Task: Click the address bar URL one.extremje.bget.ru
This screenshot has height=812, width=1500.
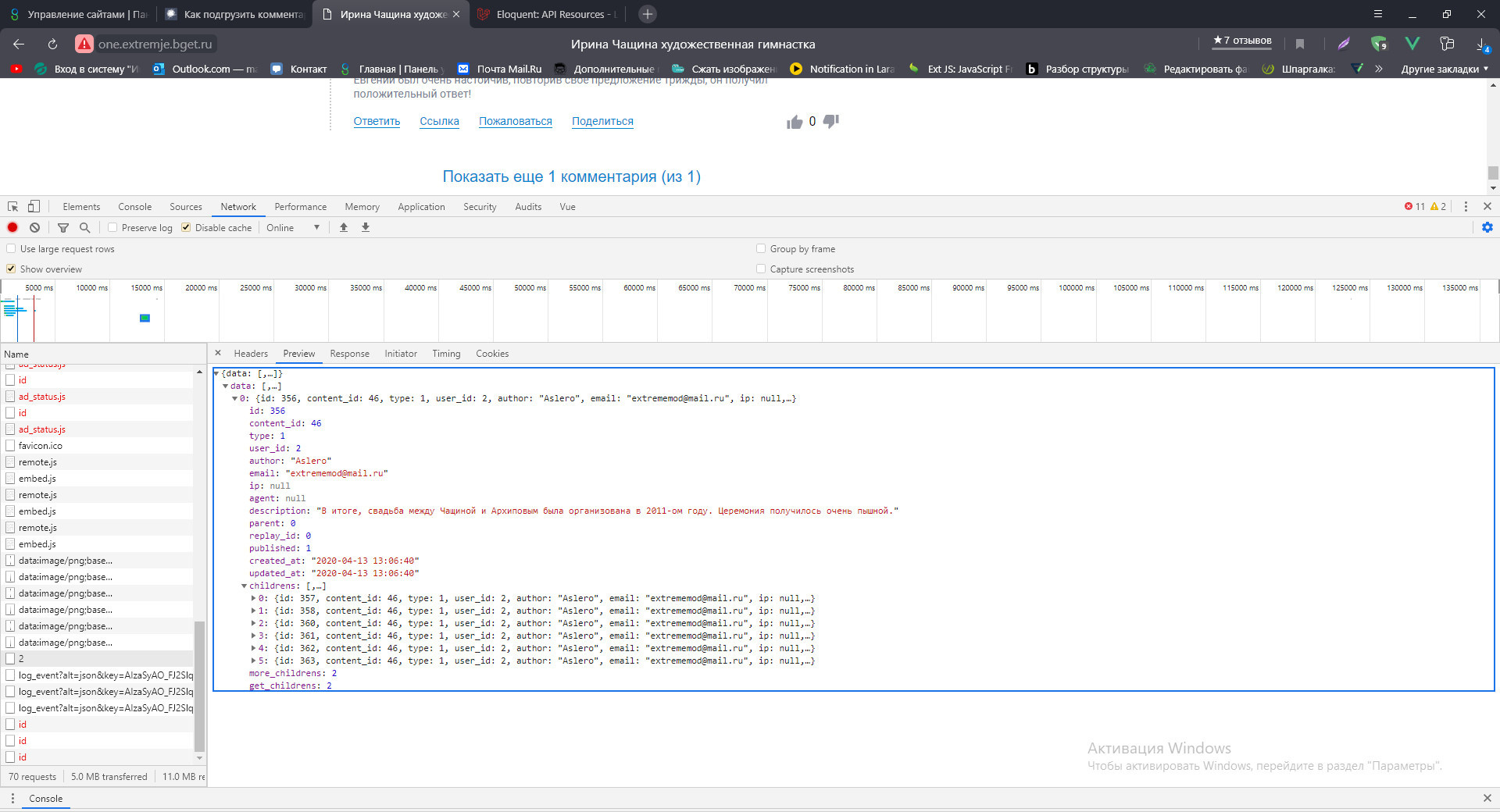Action: coord(155,44)
